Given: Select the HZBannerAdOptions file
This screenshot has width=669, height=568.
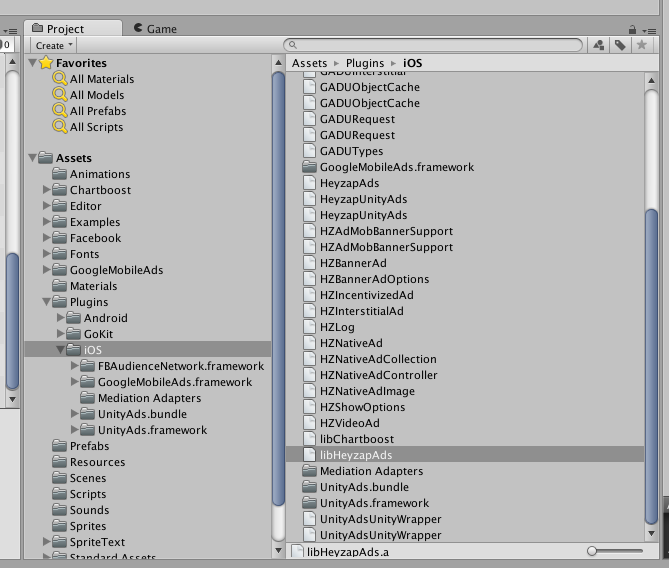Looking at the screenshot, I should tap(374, 279).
